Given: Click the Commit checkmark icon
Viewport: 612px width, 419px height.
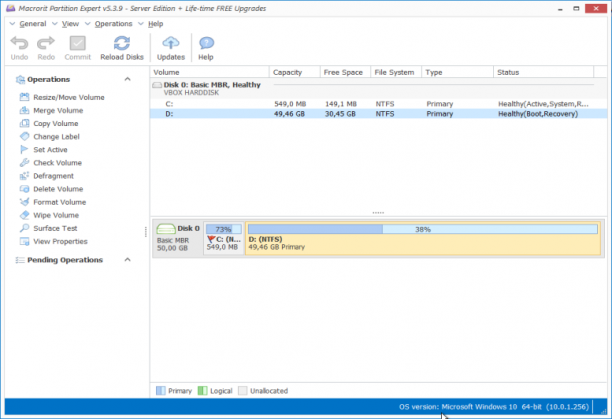Looking at the screenshot, I should [x=78, y=43].
